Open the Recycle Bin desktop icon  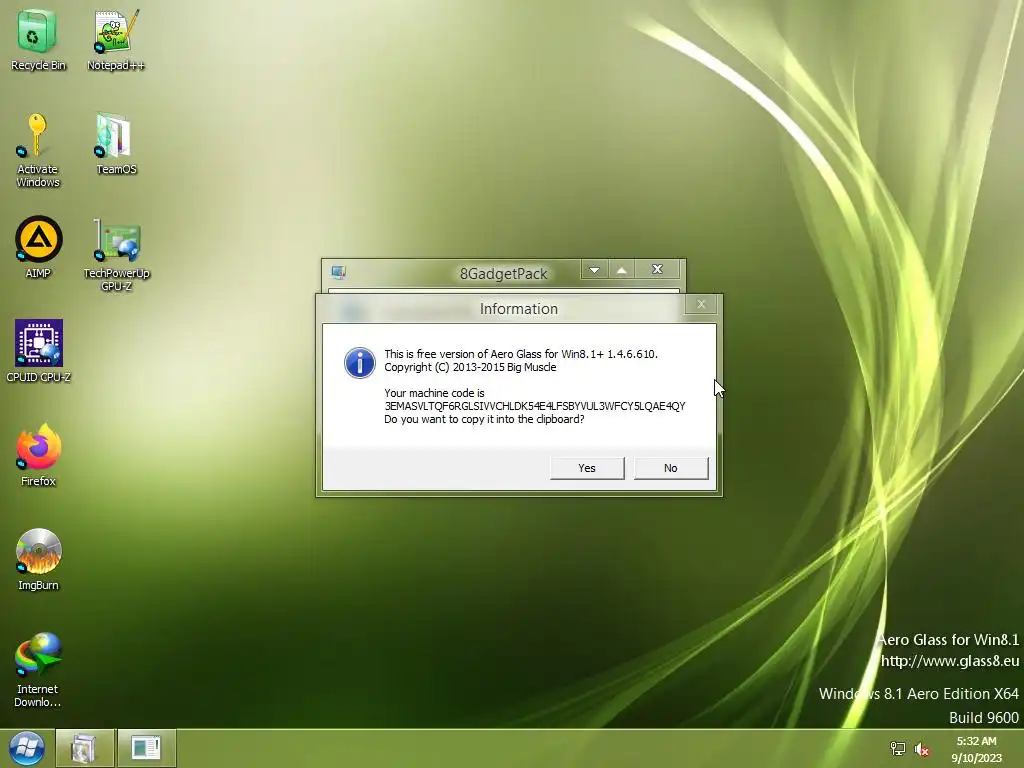[37, 39]
